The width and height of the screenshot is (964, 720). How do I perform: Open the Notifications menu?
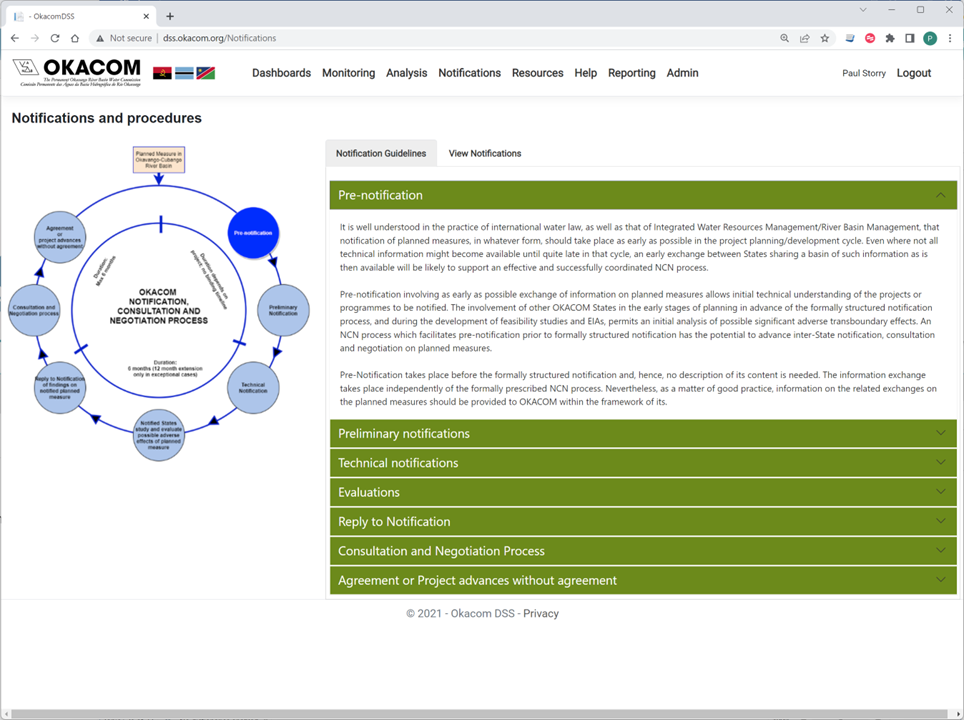click(470, 73)
